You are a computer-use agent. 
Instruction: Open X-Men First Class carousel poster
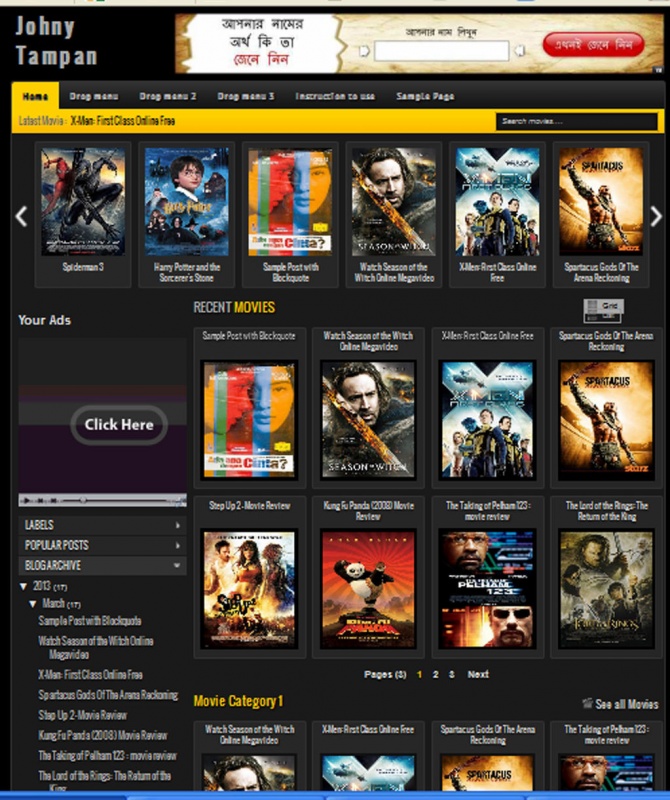[x=497, y=202]
